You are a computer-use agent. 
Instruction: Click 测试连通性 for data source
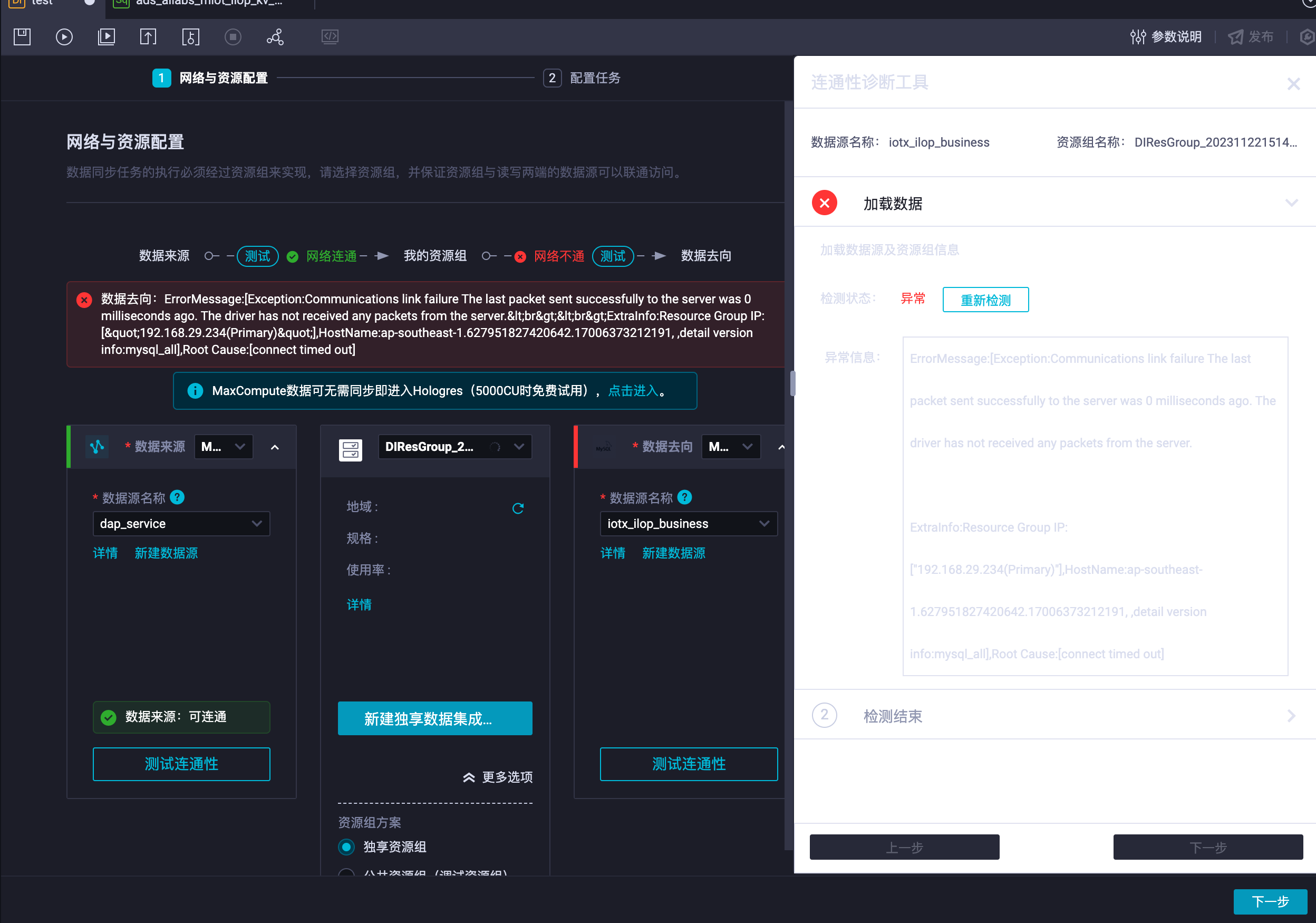[181, 764]
